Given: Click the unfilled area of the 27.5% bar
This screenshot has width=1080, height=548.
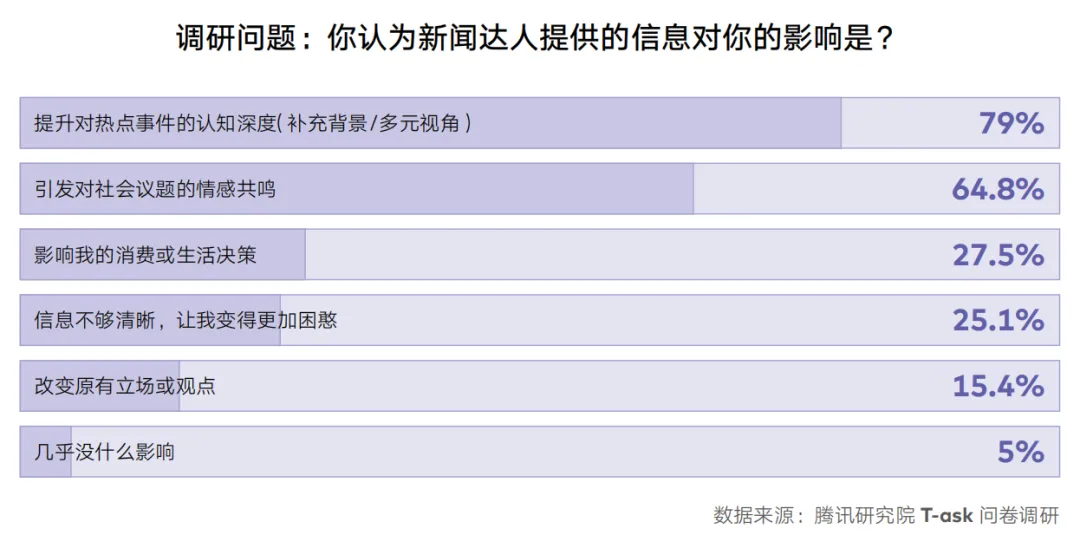Looking at the screenshot, I should (682, 255).
